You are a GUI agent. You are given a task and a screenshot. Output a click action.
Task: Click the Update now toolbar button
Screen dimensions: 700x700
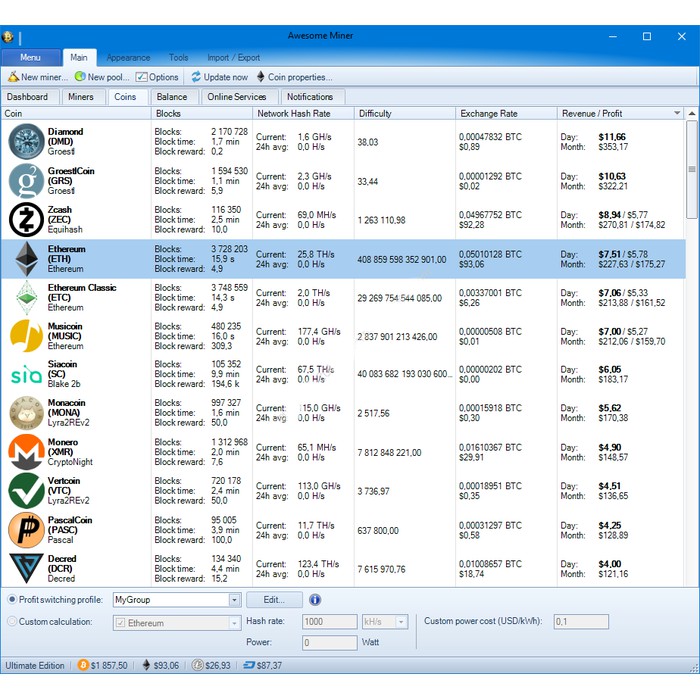pyautogui.click(x=219, y=77)
